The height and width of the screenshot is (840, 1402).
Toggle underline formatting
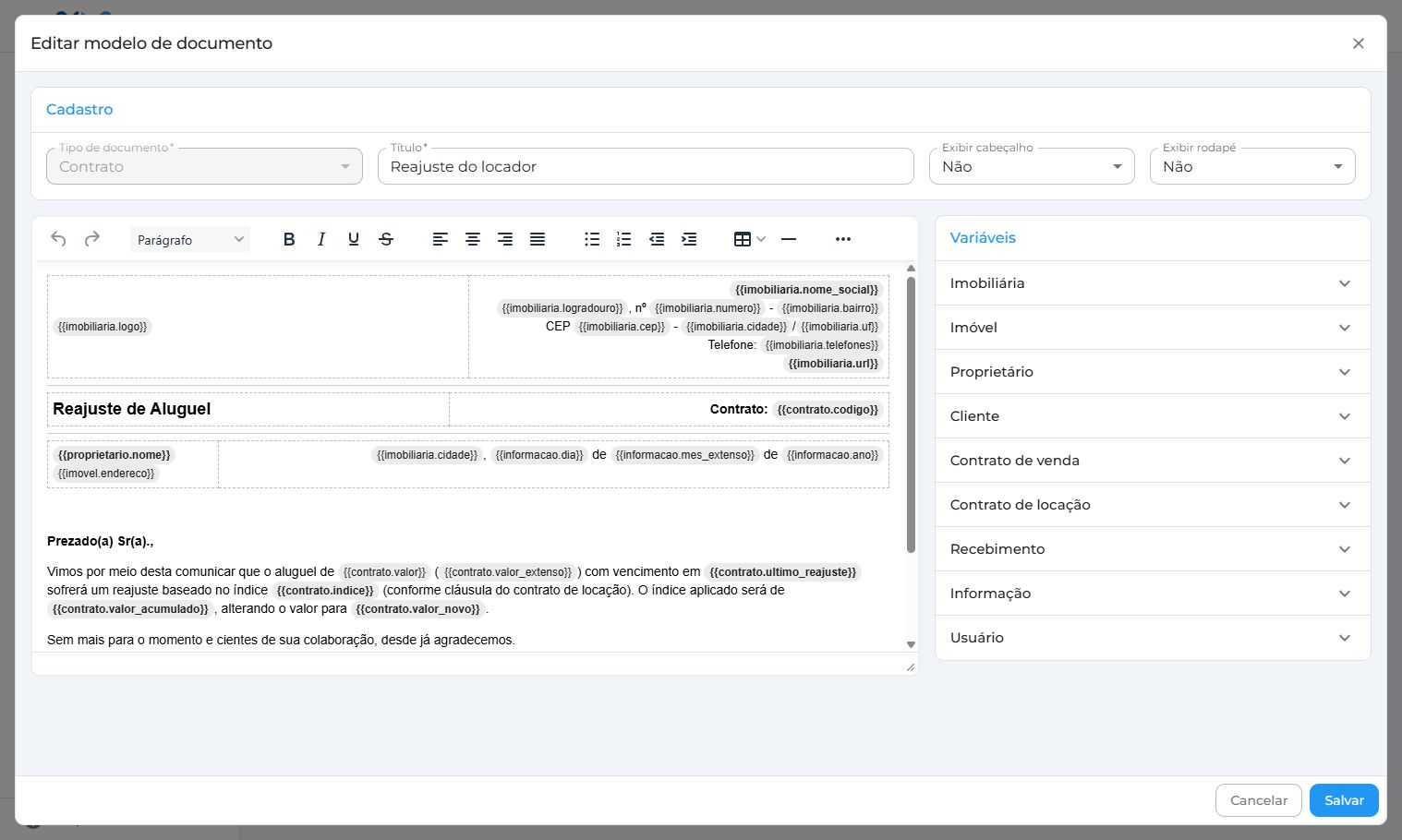[354, 239]
